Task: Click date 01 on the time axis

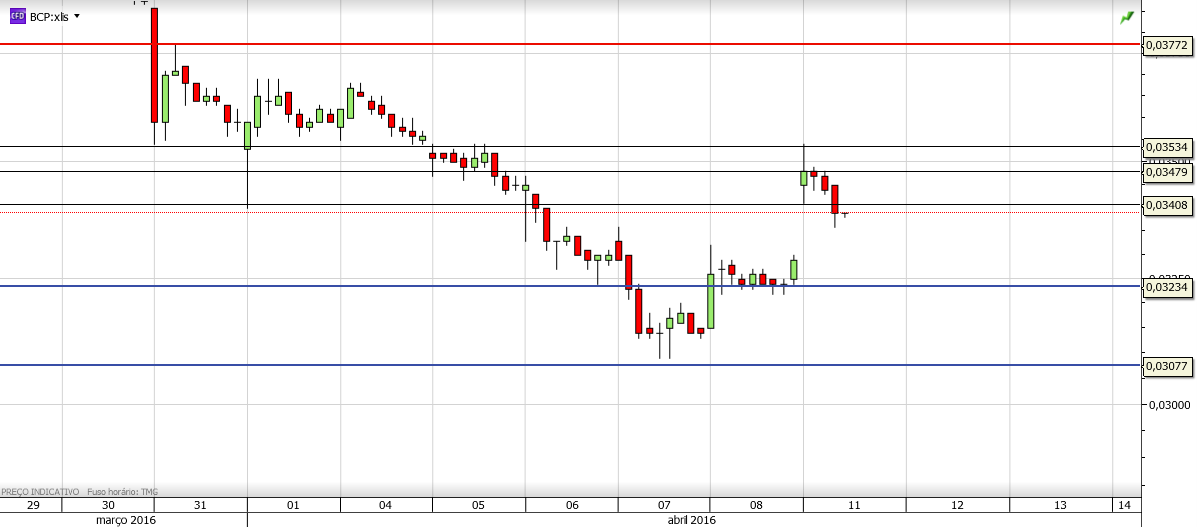Action: [x=293, y=506]
